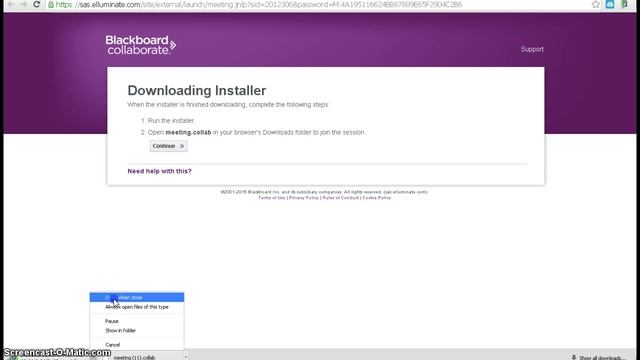This screenshot has width=640, height=360.
Task: Go back with the browser back arrow
Action: (11, 4)
